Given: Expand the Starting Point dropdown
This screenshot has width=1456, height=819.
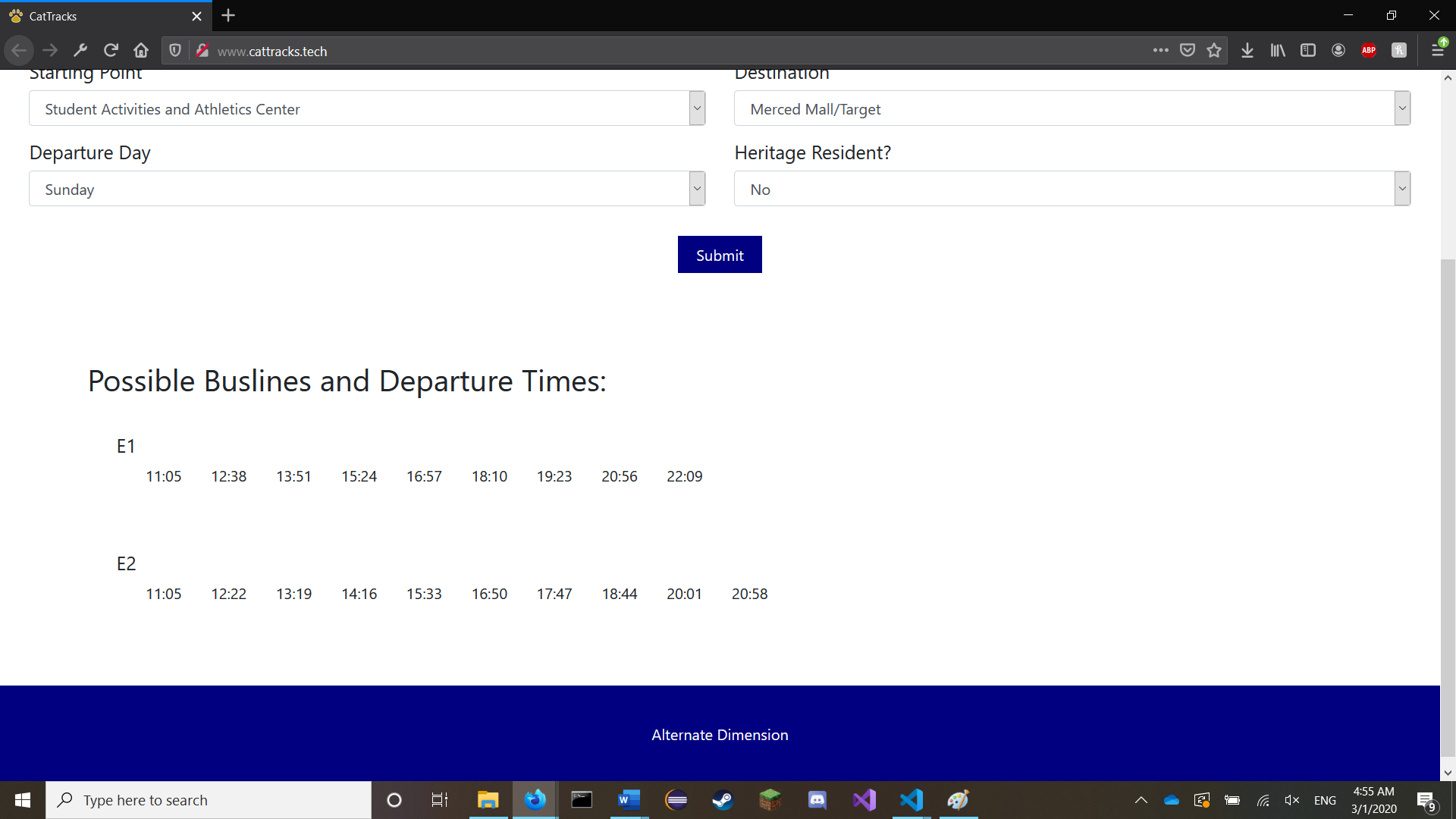Looking at the screenshot, I should click(367, 108).
